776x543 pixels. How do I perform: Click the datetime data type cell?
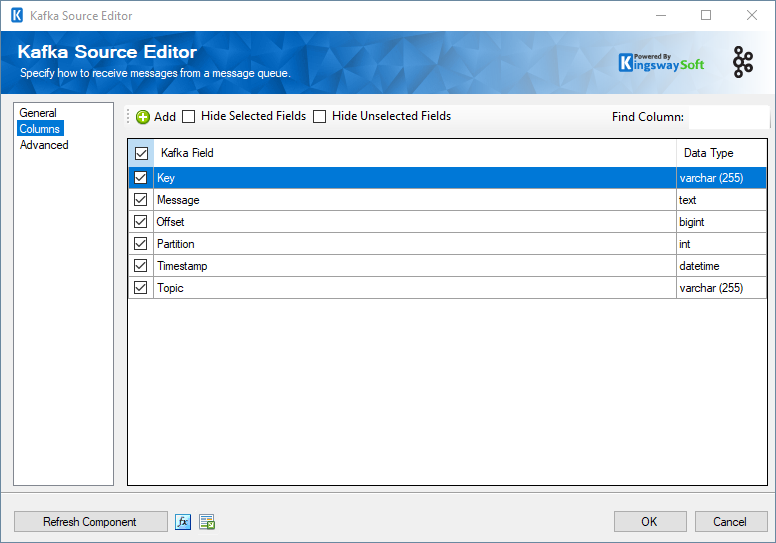coord(721,266)
